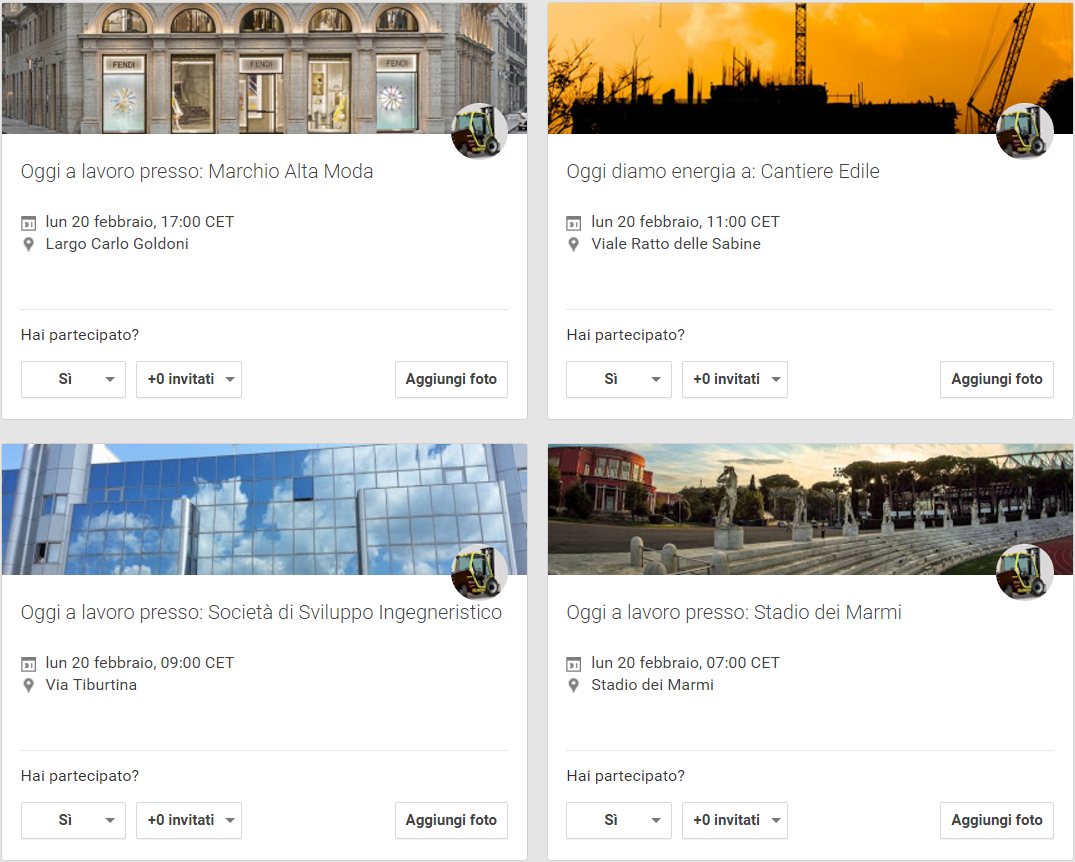This screenshot has height=862, width=1075.
Task: Click the date 'lun 20 febbraio, 07:00 CET'
Action: (686, 663)
